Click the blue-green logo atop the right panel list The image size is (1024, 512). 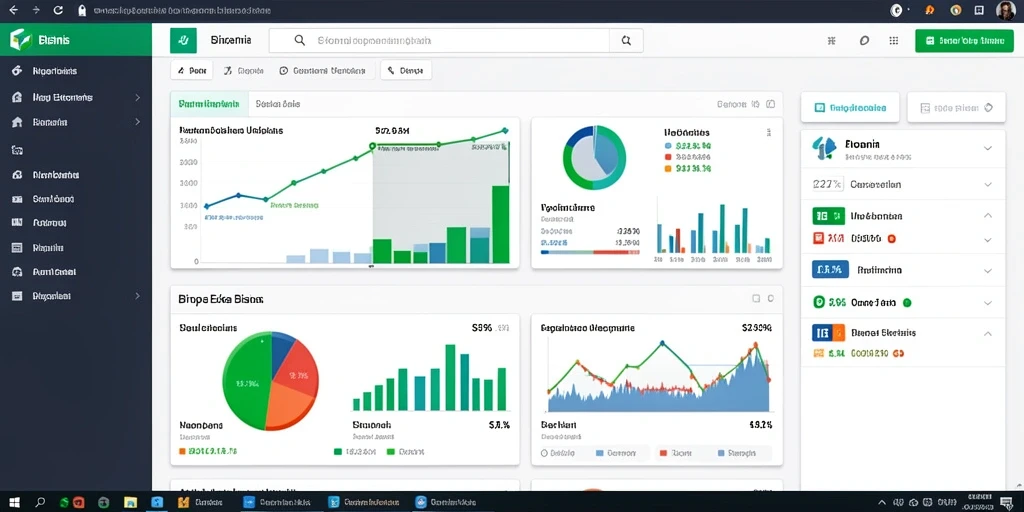(x=824, y=148)
